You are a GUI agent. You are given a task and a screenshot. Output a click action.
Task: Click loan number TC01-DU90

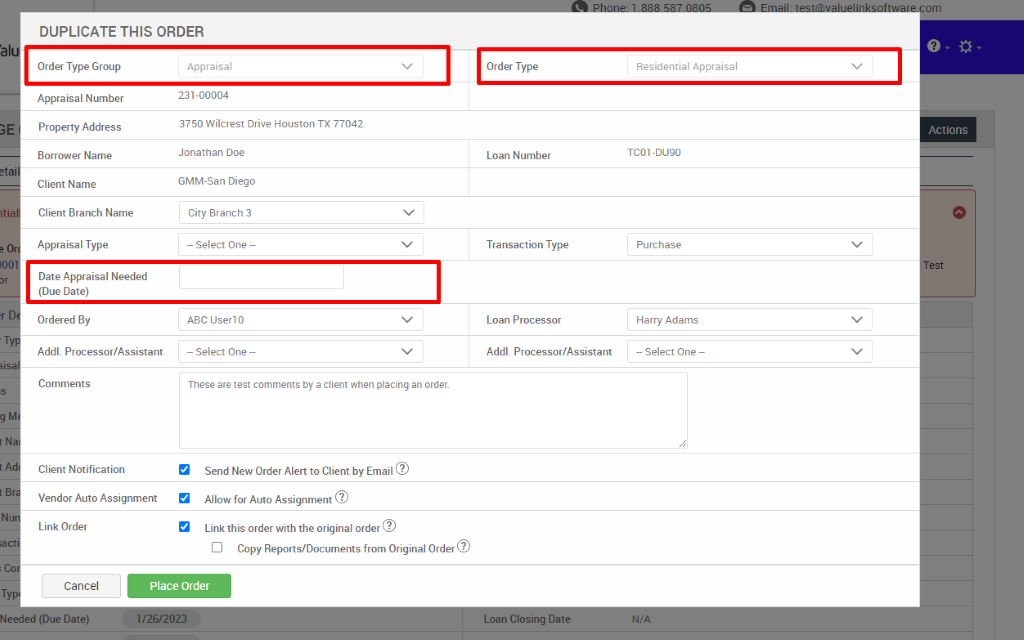pos(654,152)
